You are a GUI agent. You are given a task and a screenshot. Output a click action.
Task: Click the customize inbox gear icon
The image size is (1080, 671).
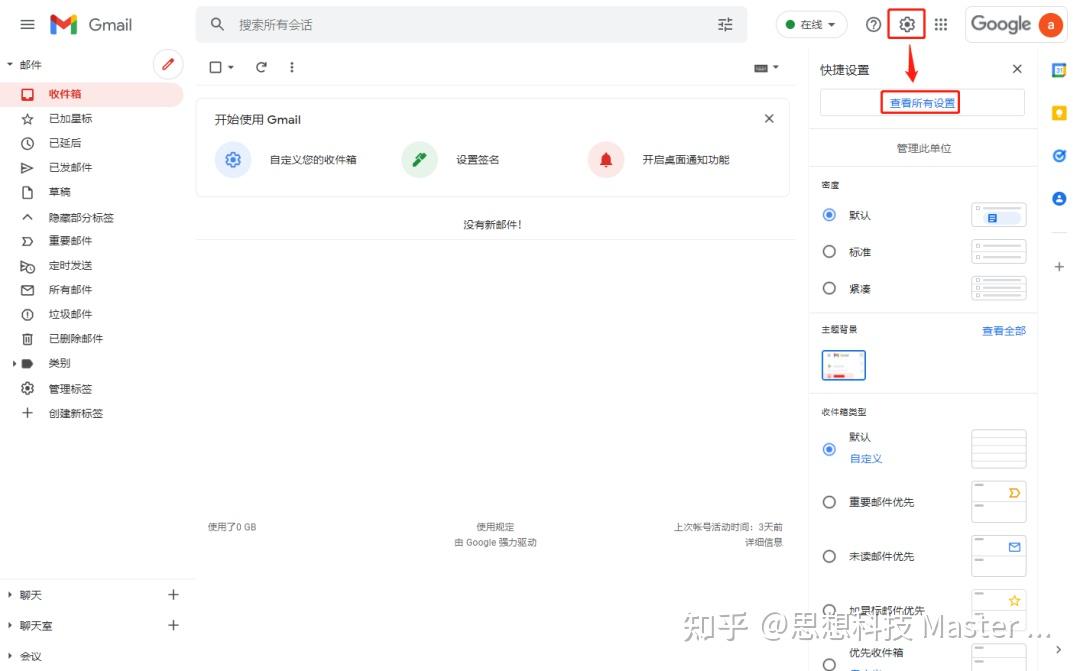233,160
